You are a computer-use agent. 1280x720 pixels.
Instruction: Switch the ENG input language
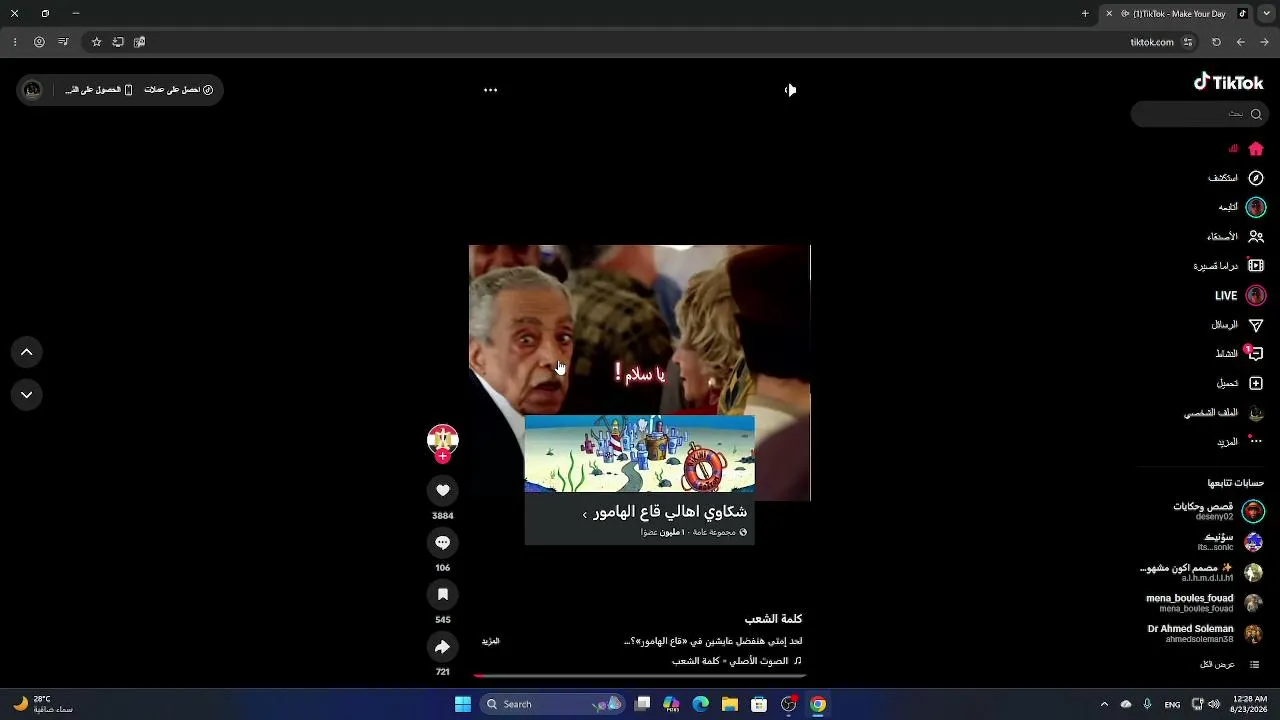(1172, 704)
